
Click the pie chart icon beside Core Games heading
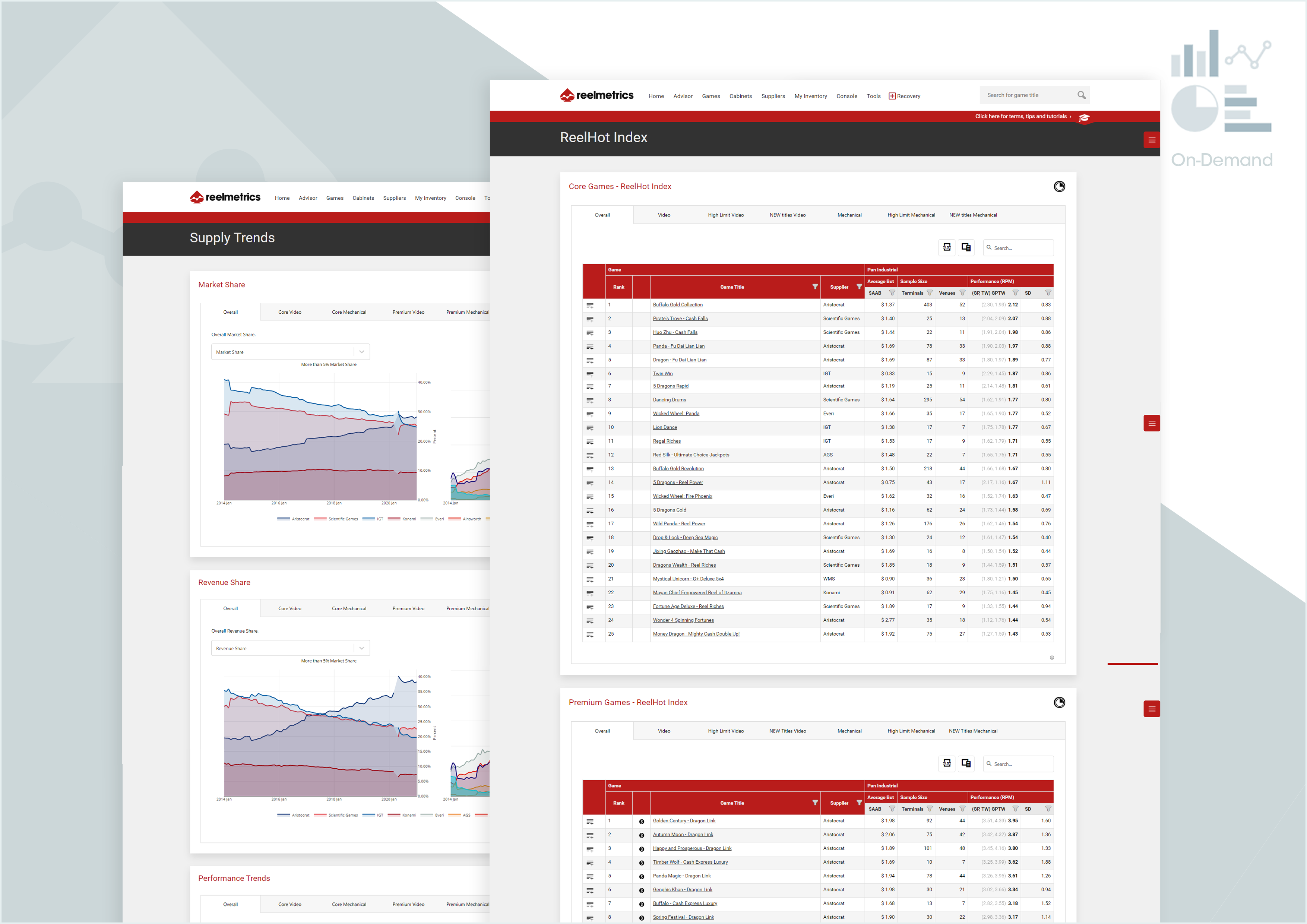tap(1059, 186)
